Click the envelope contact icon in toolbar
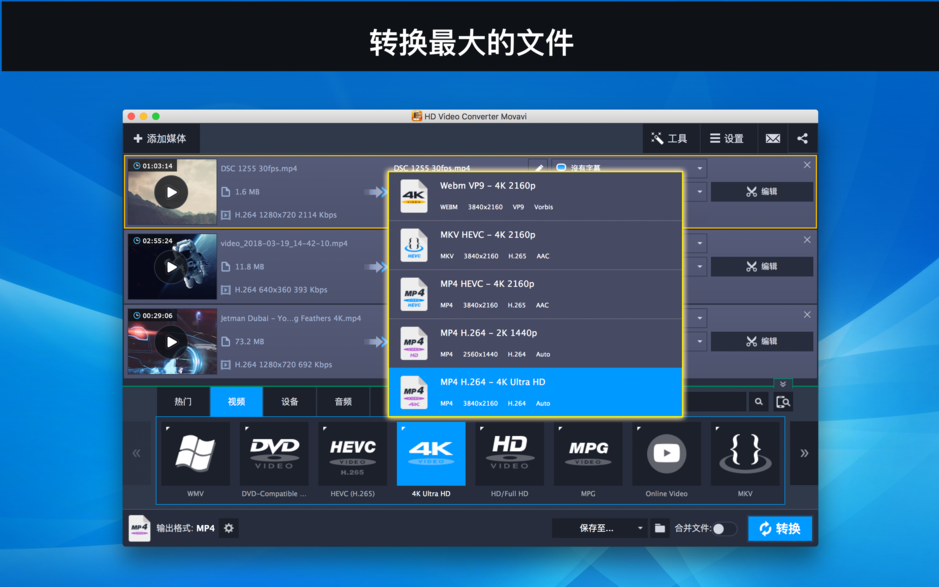Image resolution: width=939 pixels, height=587 pixels. 772,138
